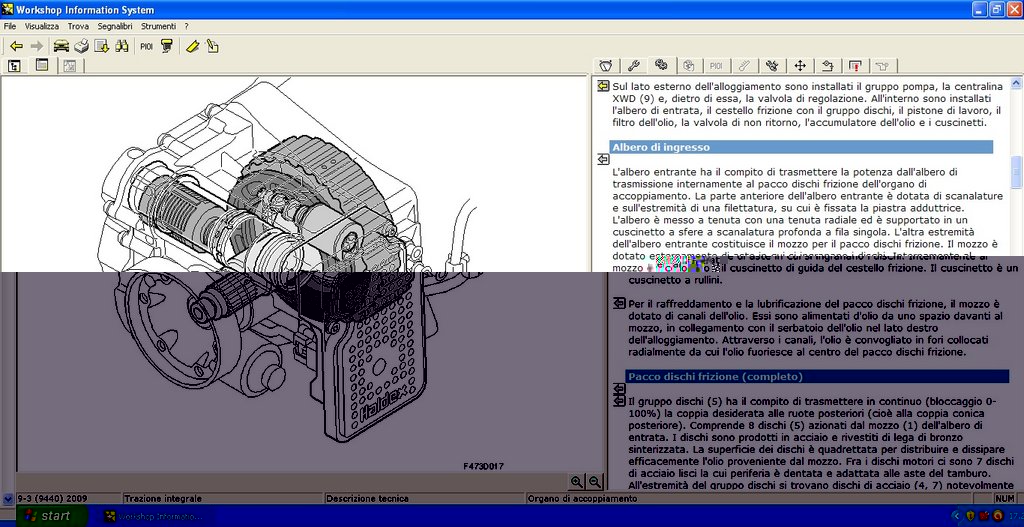Open the four-arrows location tab

(800, 65)
